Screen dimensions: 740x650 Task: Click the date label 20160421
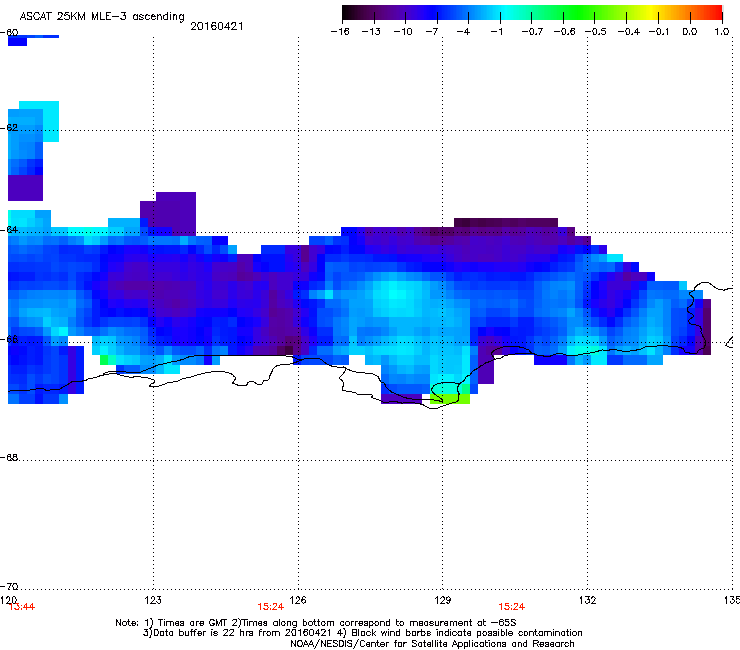(217, 26)
